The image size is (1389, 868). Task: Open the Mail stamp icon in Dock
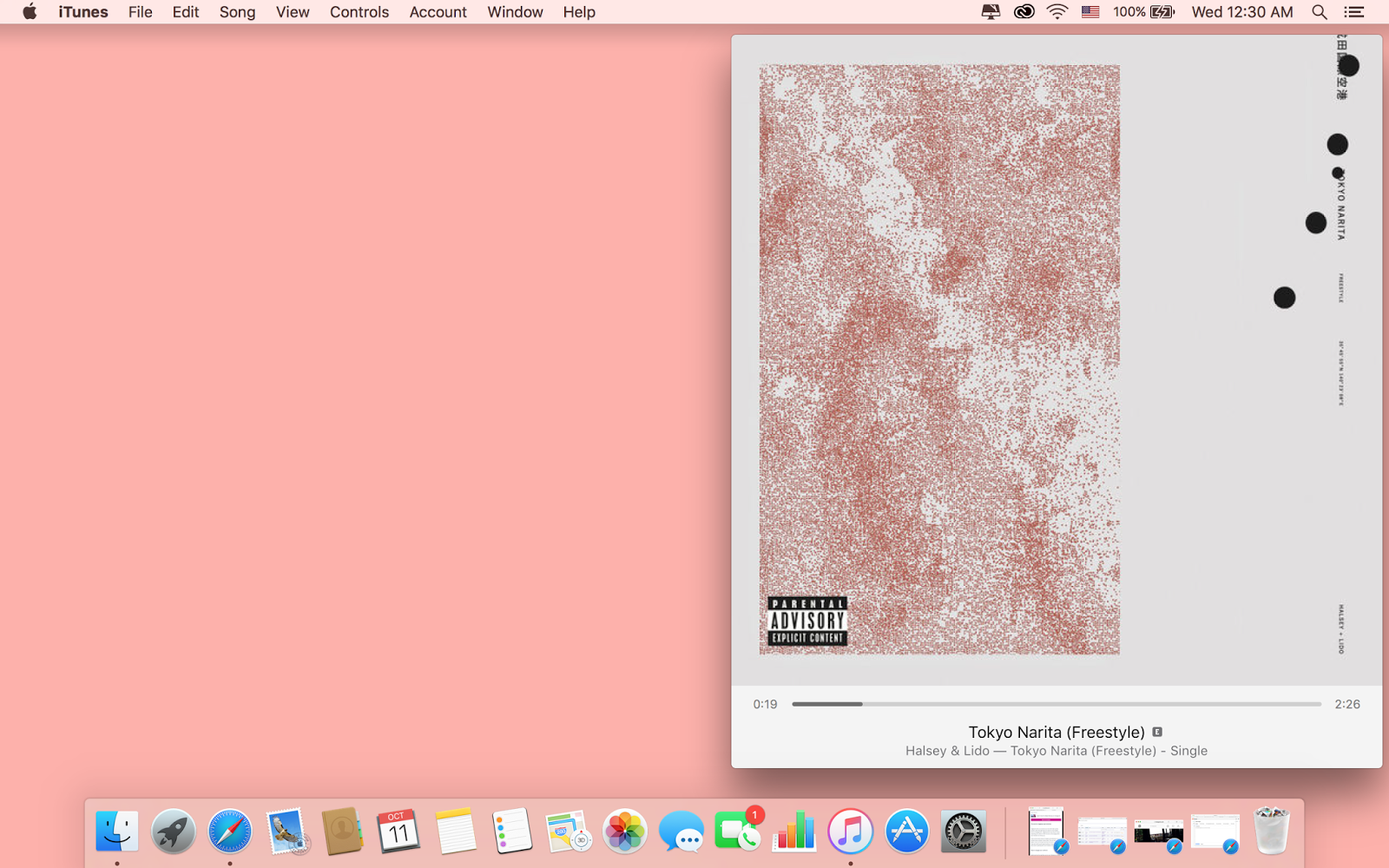[286, 832]
